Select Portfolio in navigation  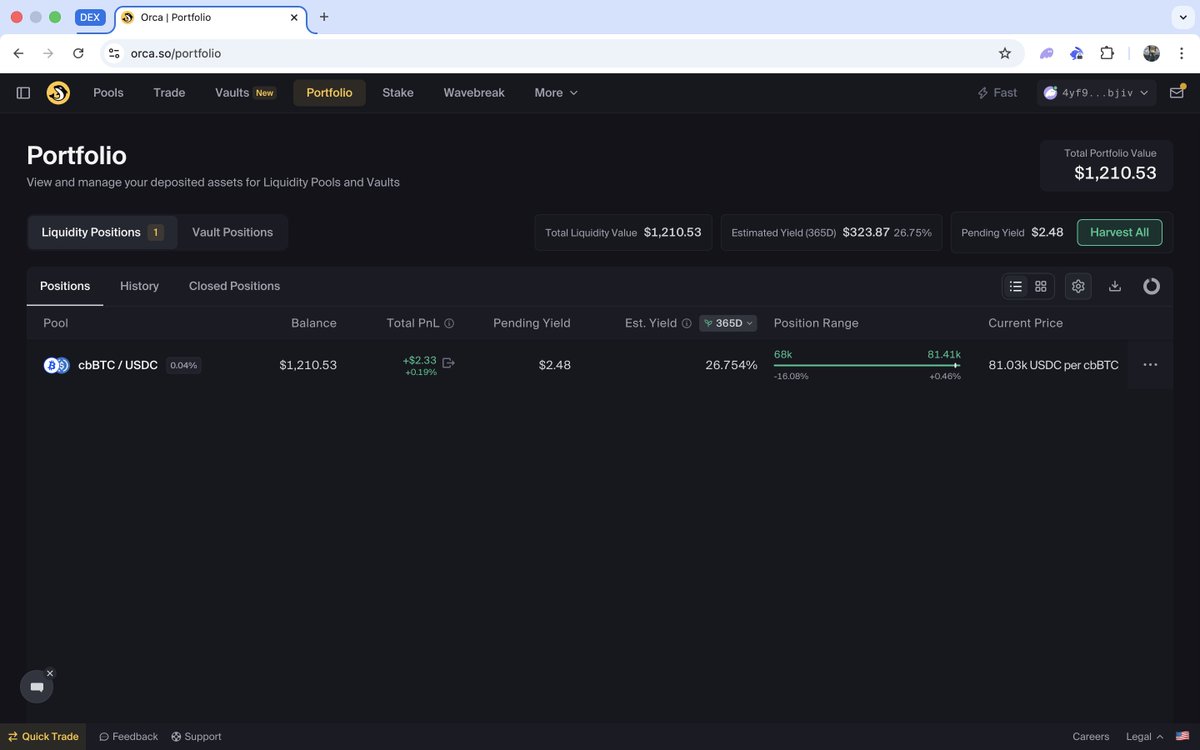(329, 93)
